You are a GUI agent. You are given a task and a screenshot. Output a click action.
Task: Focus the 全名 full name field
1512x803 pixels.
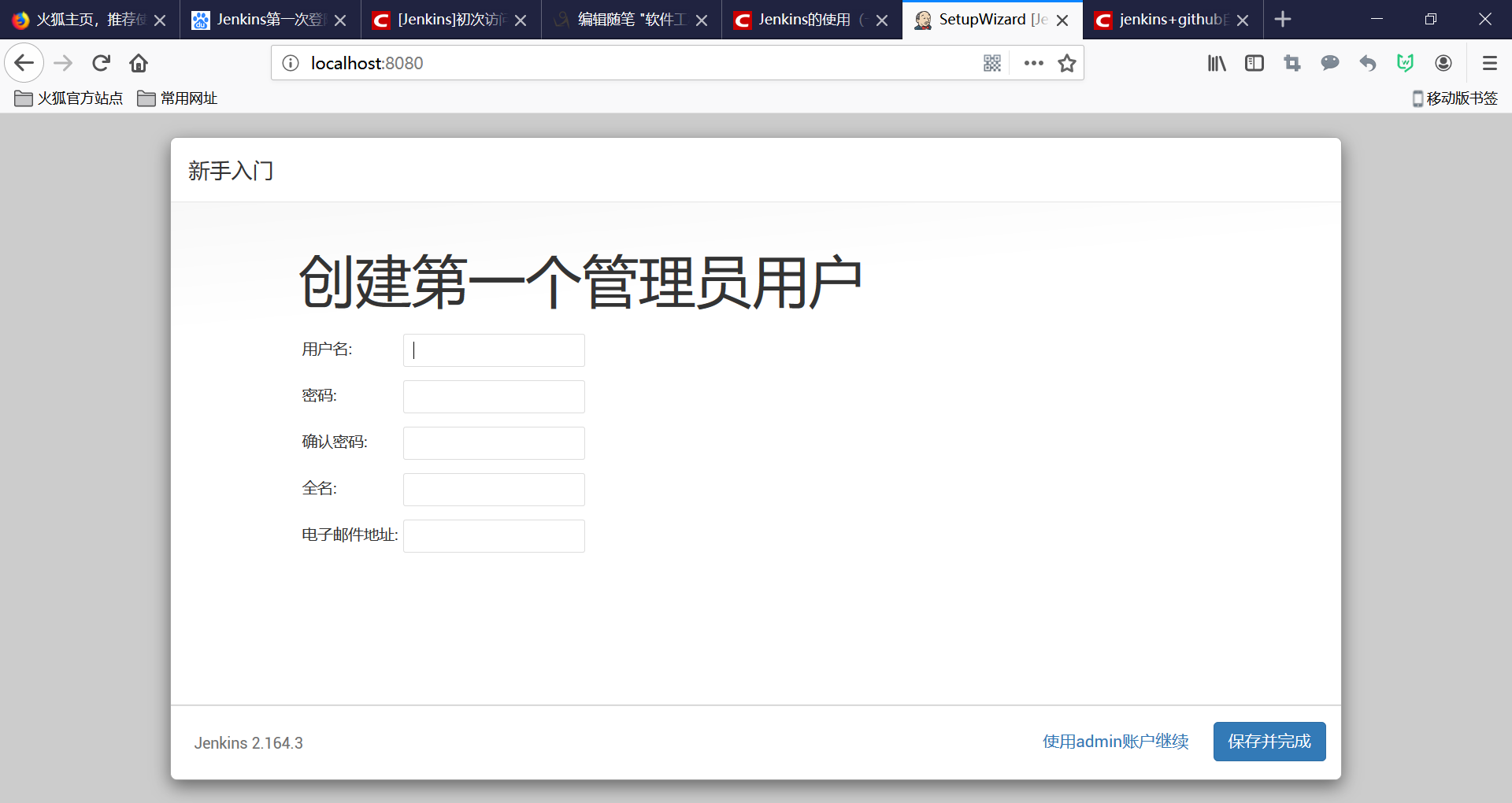point(494,490)
